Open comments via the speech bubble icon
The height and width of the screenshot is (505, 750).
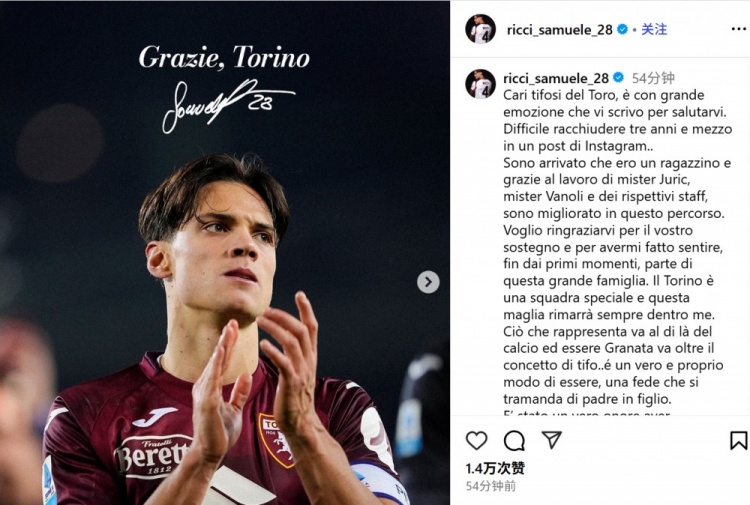[x=514, y=441]
